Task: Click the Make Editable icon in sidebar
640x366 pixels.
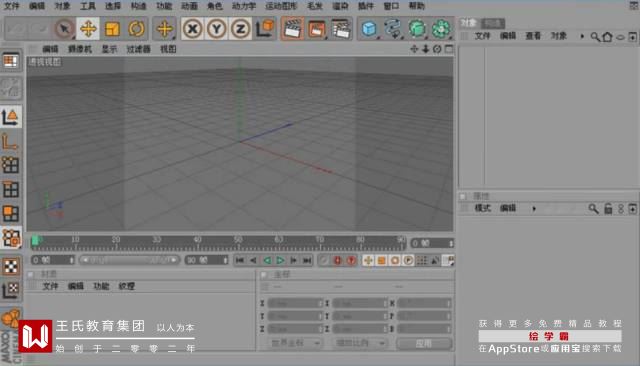Action: pos(11,87)
